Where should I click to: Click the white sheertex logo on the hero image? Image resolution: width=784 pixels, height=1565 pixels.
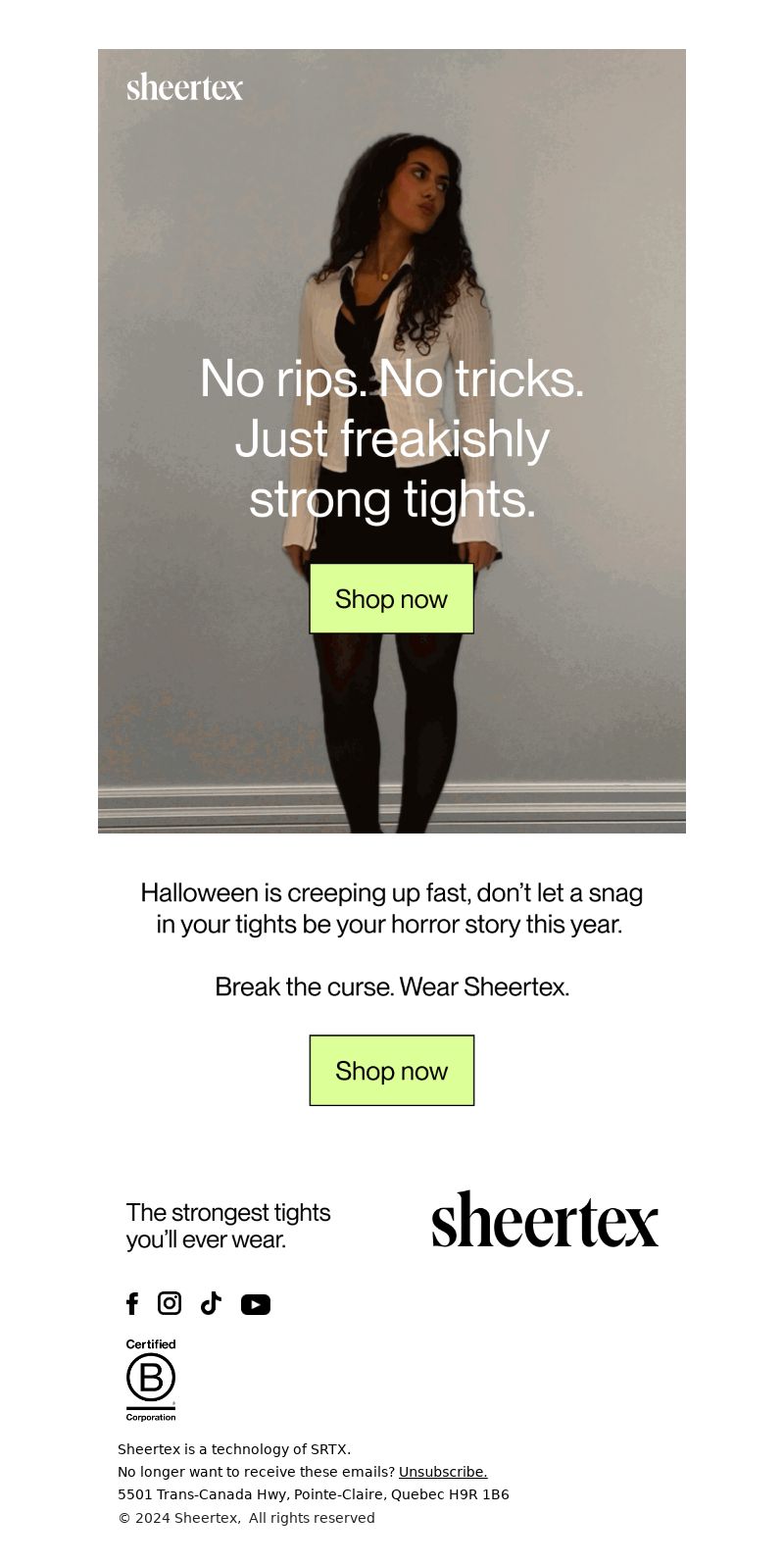click(184, 87)
